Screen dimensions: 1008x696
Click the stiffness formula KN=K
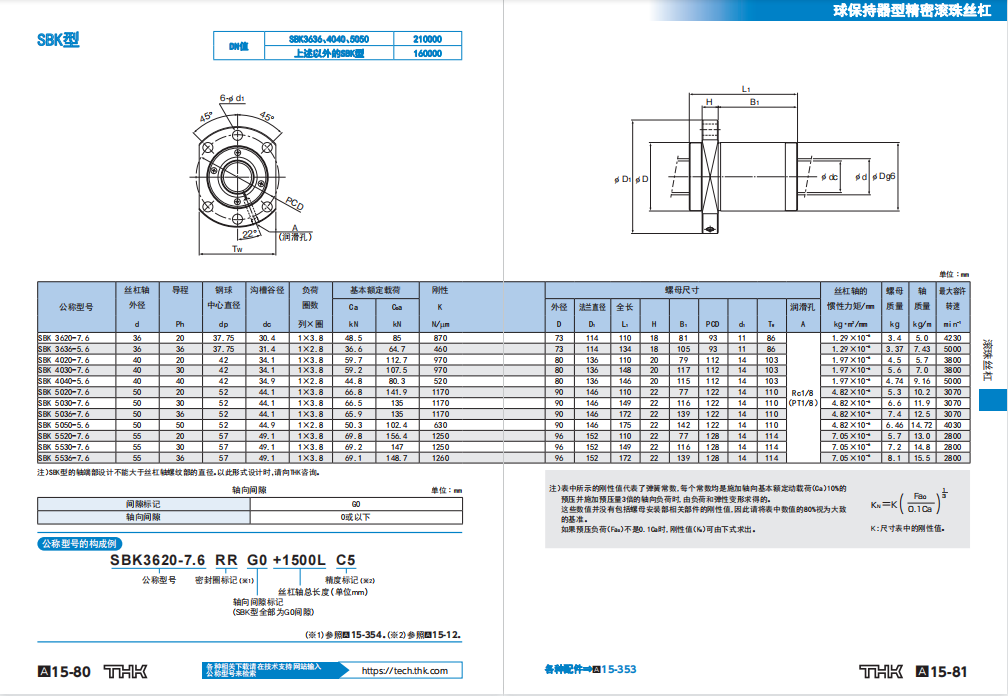coord(909,503)
